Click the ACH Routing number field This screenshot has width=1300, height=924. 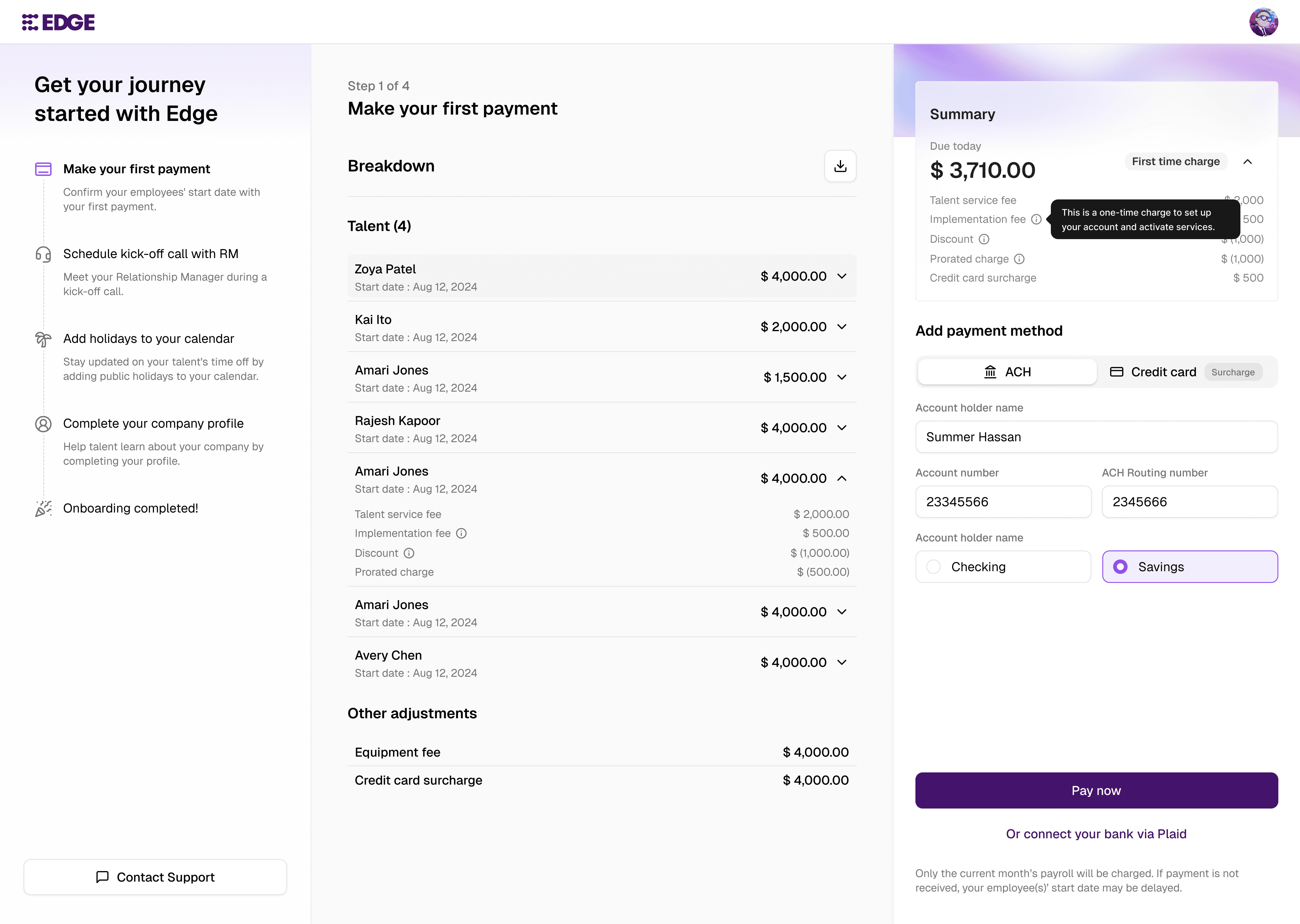pyautogui.click(x=1189, y=502)
